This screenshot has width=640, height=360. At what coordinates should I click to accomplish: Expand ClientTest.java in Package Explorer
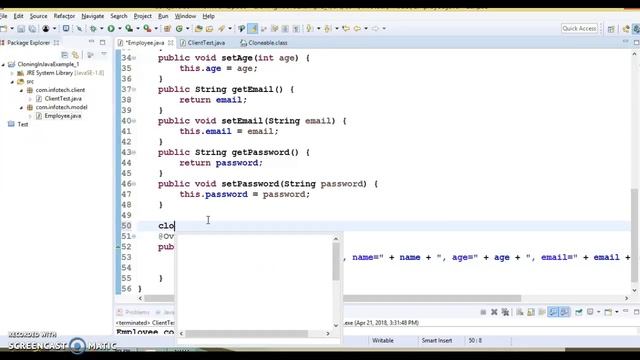click(30, 99)
